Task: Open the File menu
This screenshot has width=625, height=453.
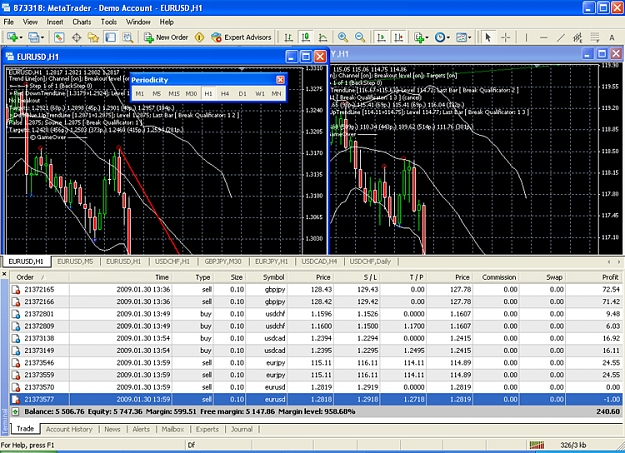Action: (x=8, y=22)
